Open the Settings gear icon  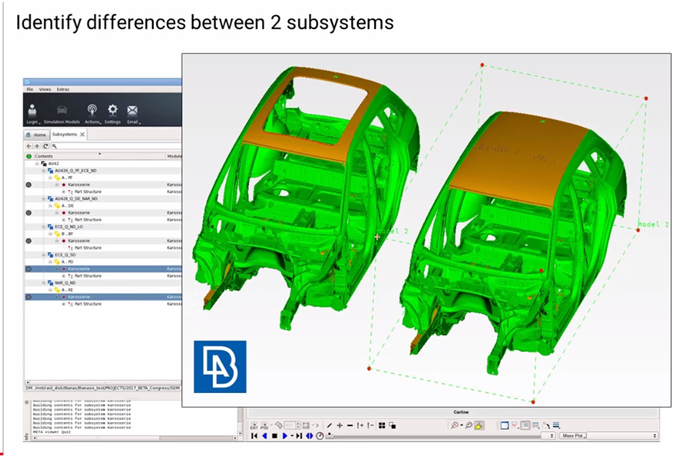[x=112, y=113]
